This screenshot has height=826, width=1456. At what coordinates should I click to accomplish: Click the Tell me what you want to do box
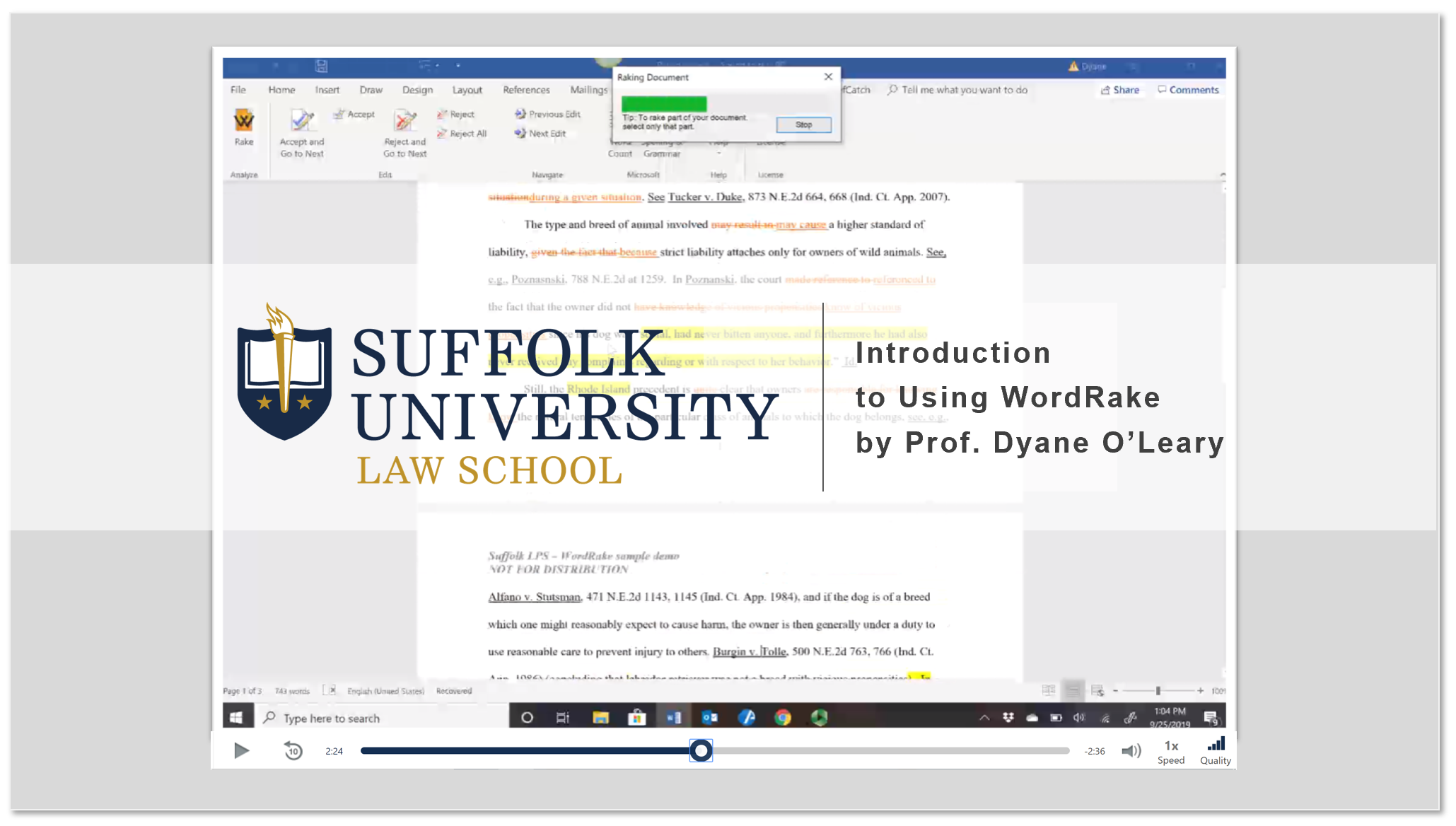point(958,90)
